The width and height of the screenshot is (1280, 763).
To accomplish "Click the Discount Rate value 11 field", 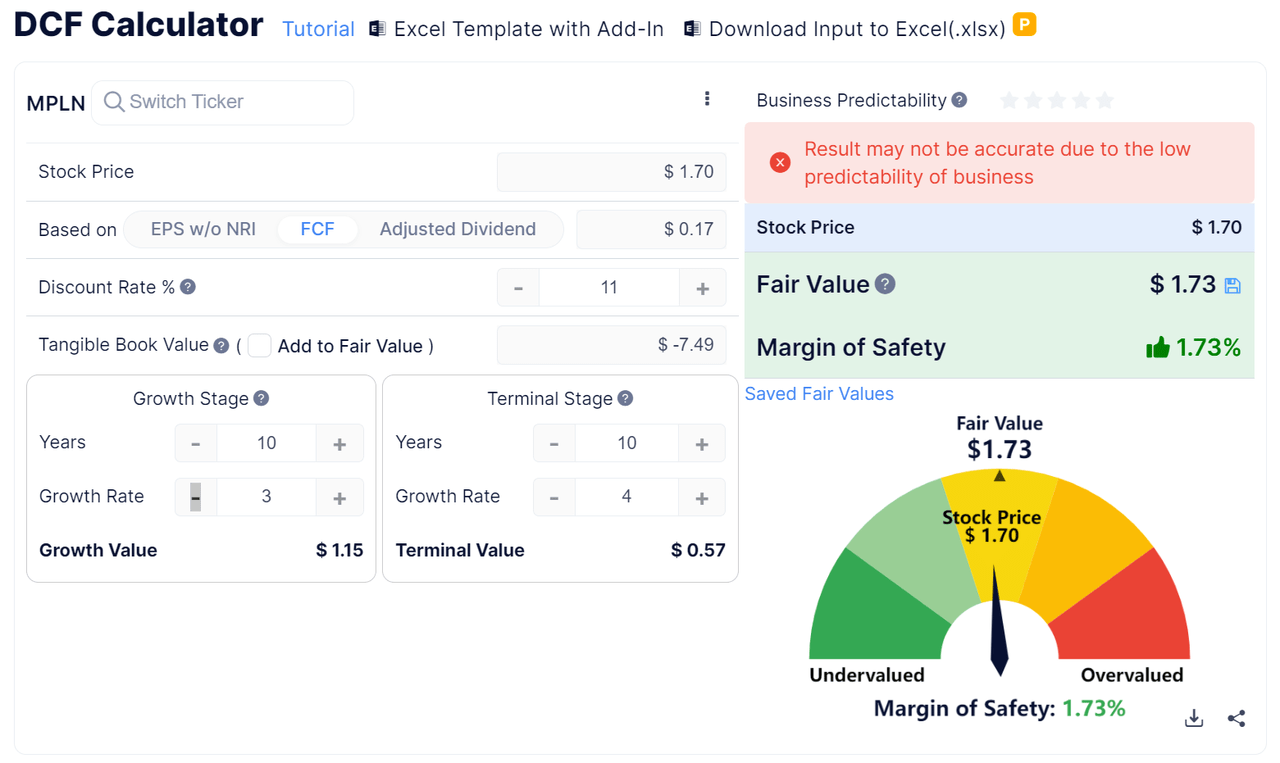I will pos(609,288).
